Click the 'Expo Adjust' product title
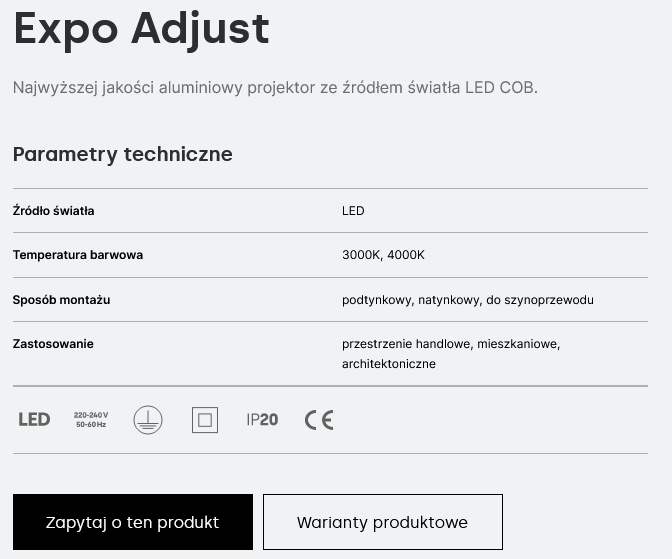Viewport: 672px width, 559px height. pos(141,29)
